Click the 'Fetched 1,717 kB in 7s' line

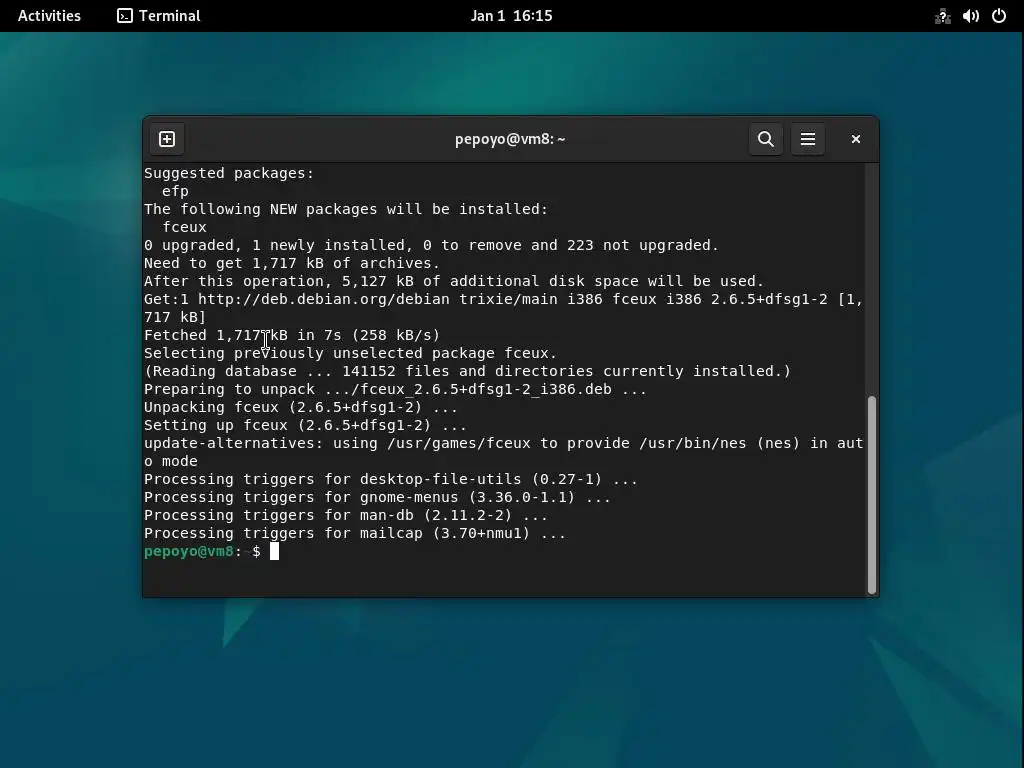click(292, 335)
